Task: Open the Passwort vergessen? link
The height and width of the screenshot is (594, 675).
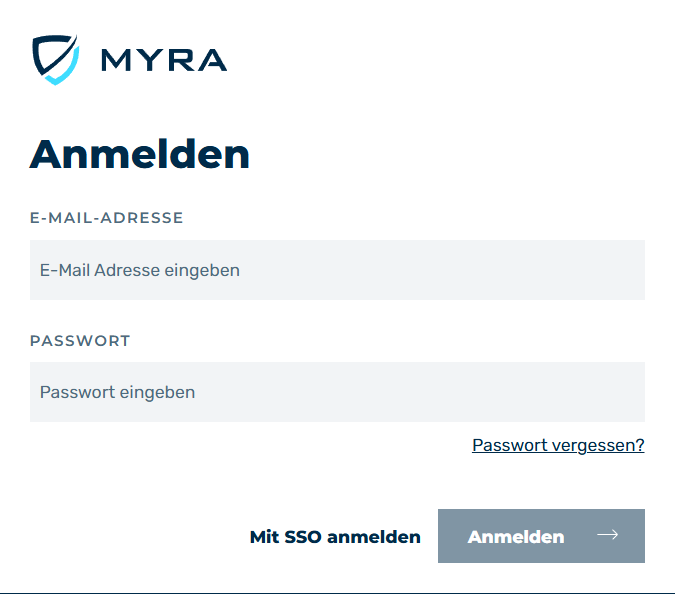Action: pos(558,445)
